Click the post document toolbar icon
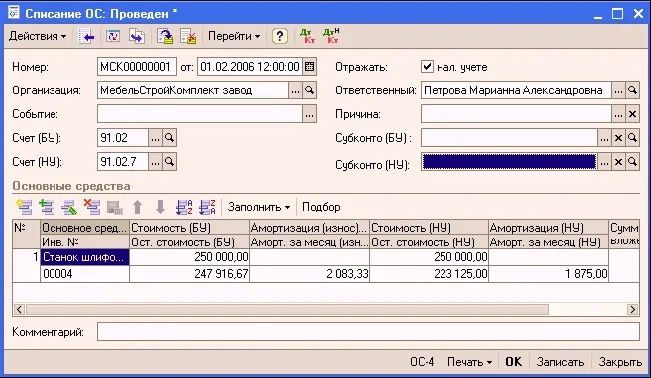 coord(165,36)
